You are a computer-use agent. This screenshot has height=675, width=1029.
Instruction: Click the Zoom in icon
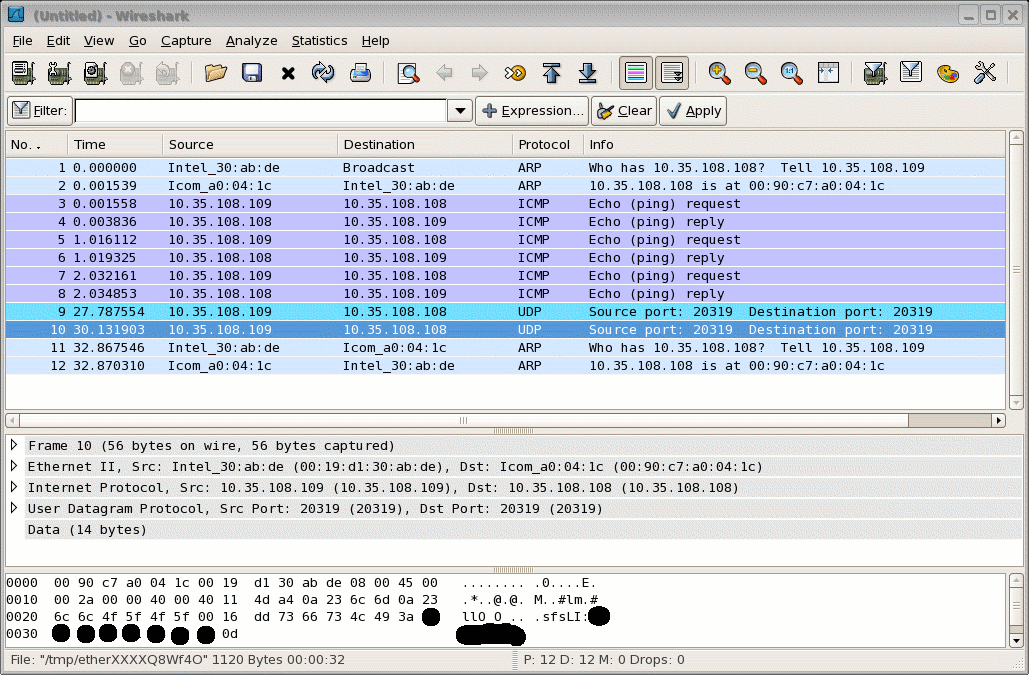tap(719, 73)
